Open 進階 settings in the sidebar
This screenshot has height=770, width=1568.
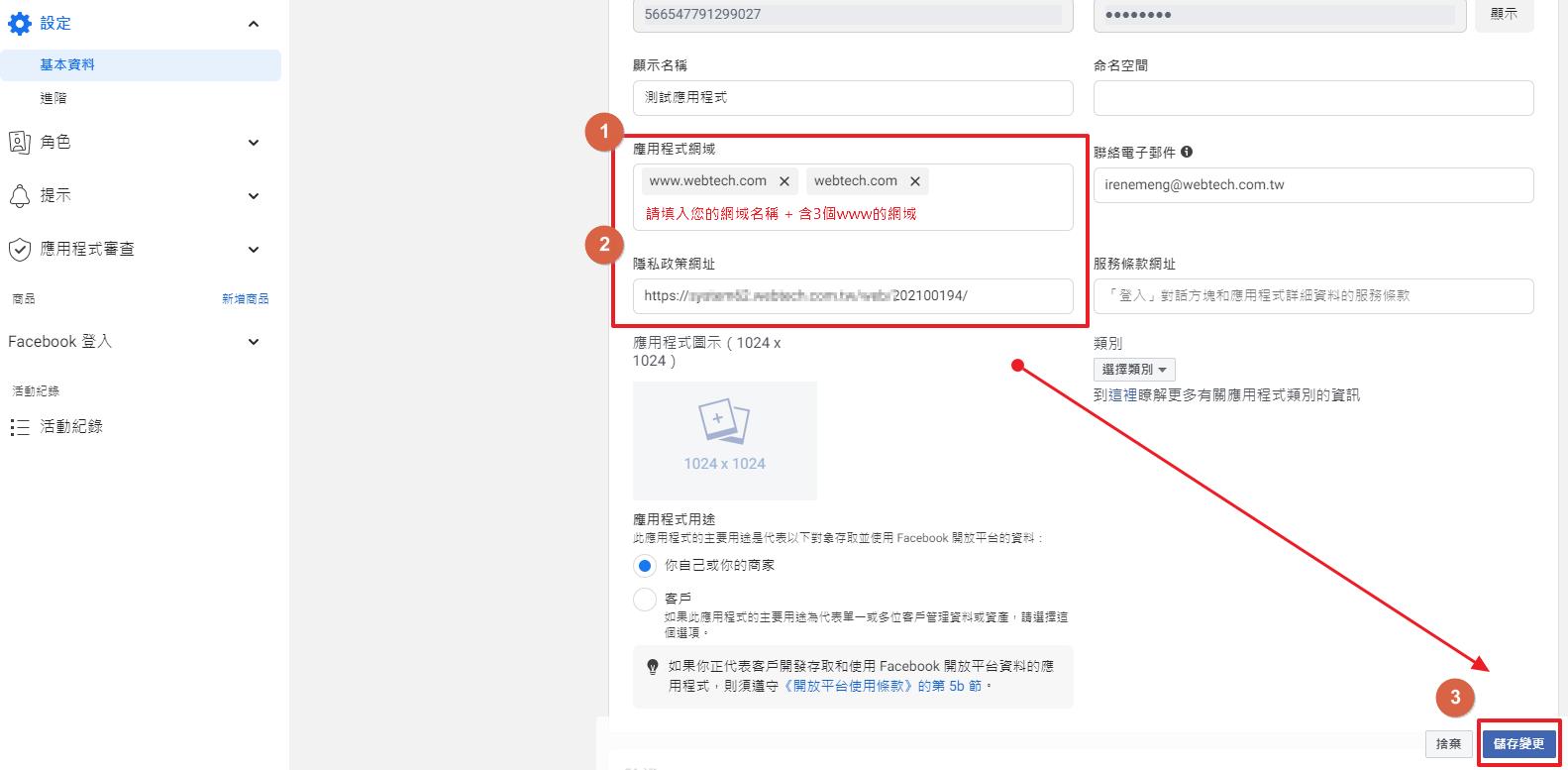click(x=53, y=98)
